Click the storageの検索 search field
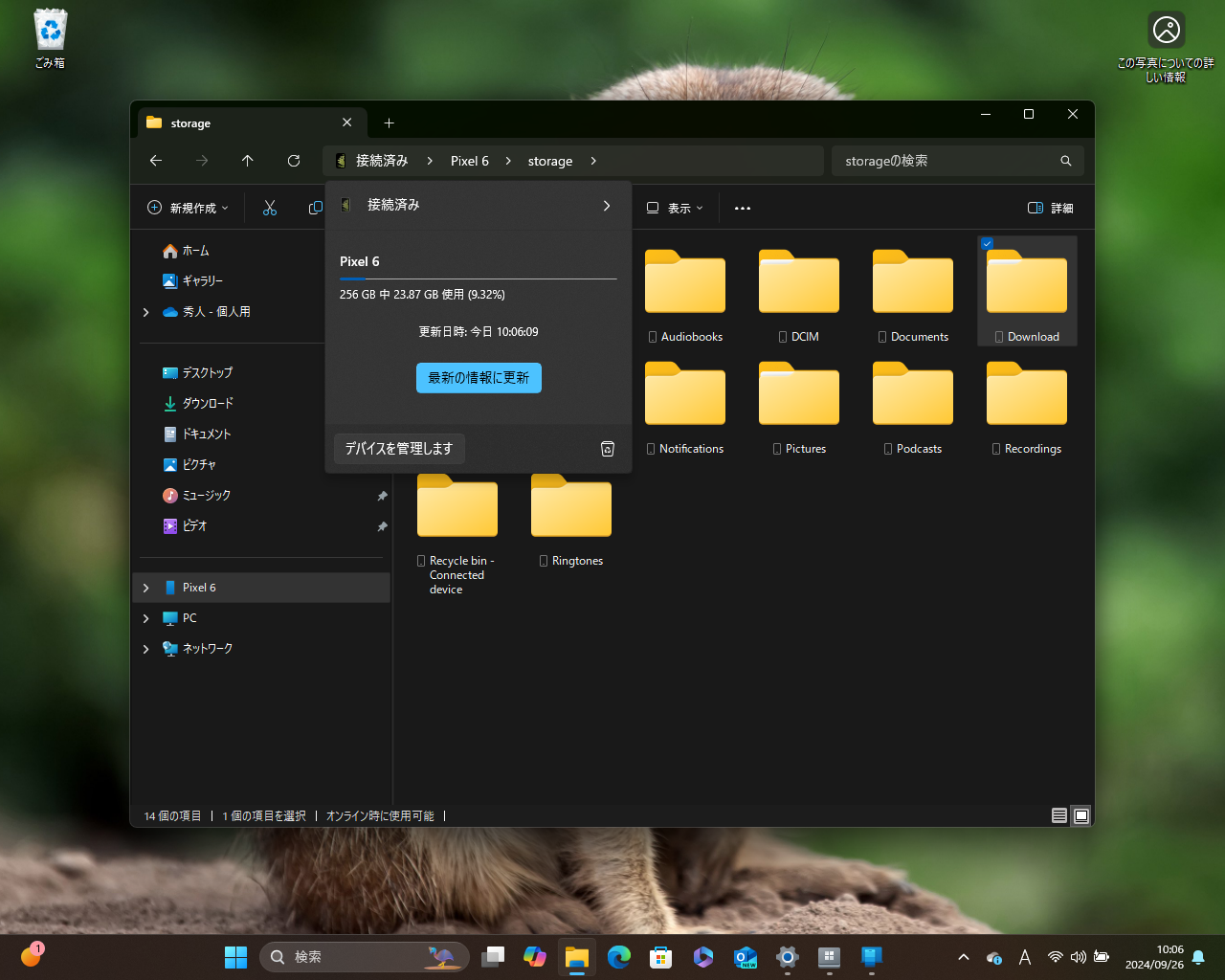This screenshot has width=1225, height=980. tap(958, 161)
